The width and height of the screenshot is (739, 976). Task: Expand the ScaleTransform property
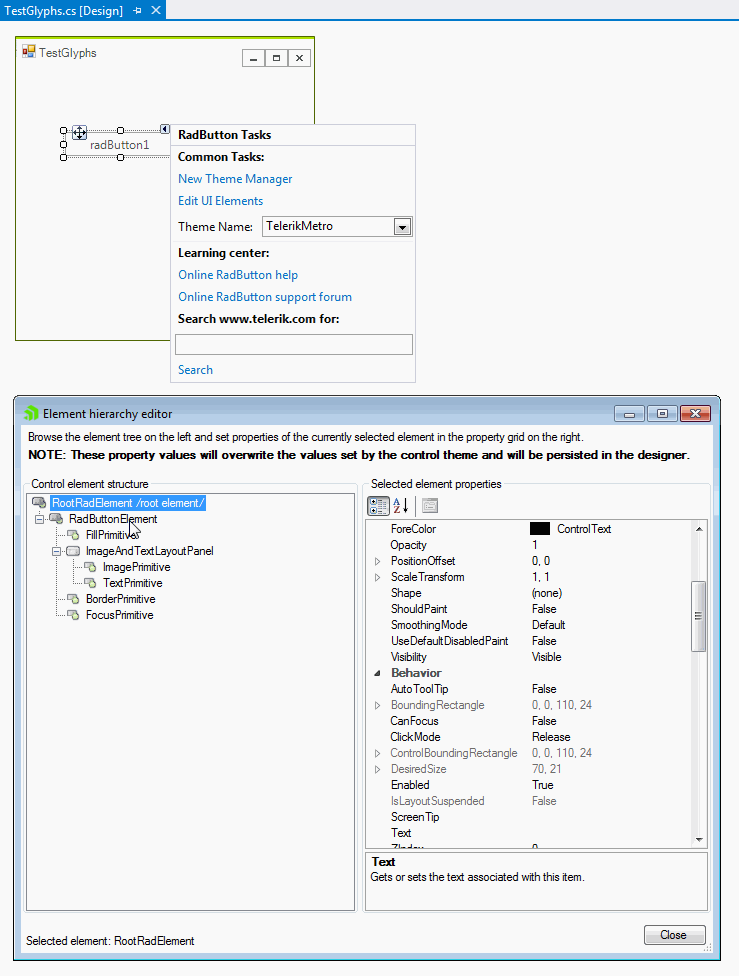pyautogui.click(x=377, y=578)
